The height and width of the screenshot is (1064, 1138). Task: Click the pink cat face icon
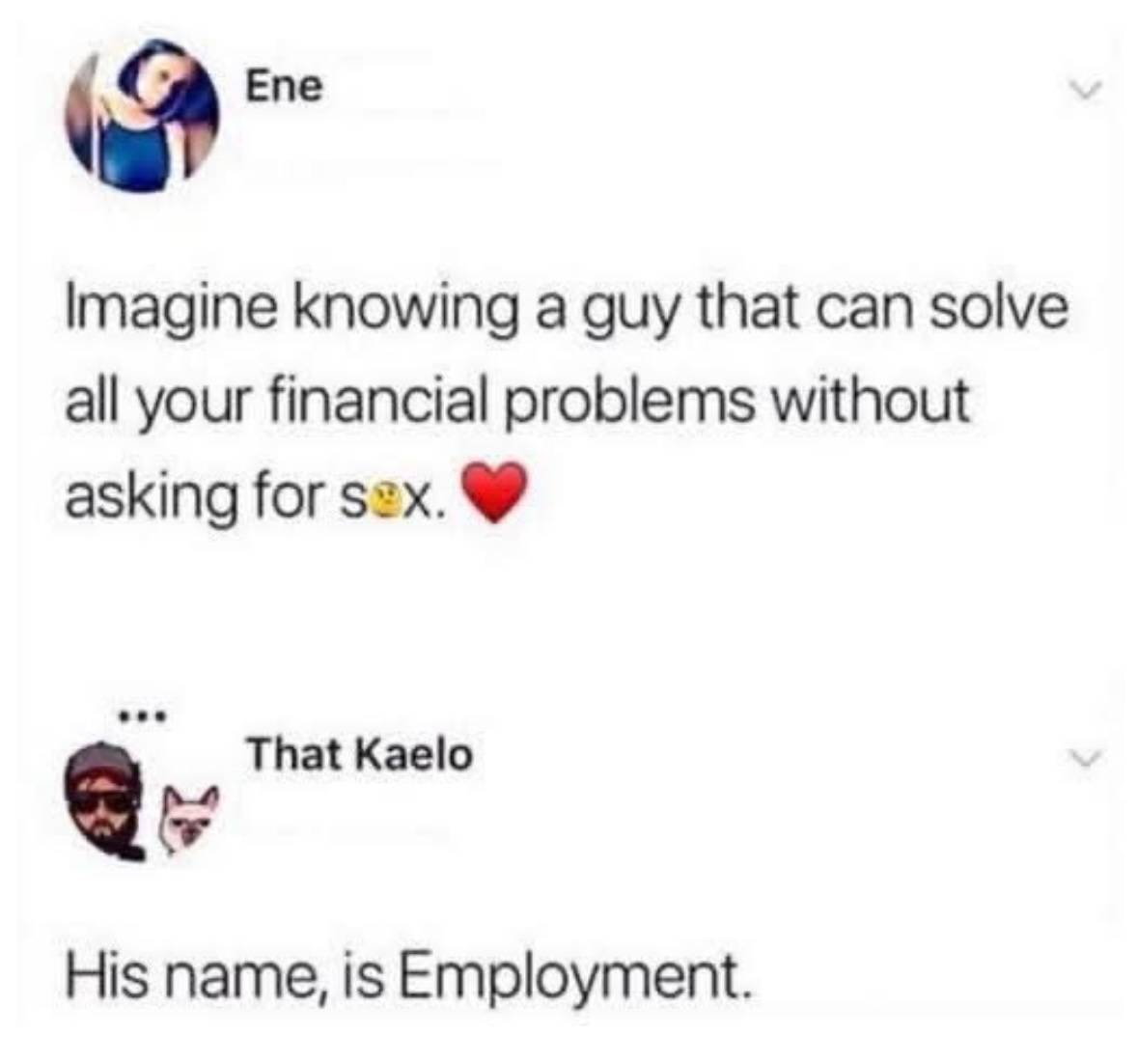click(188, 820)
